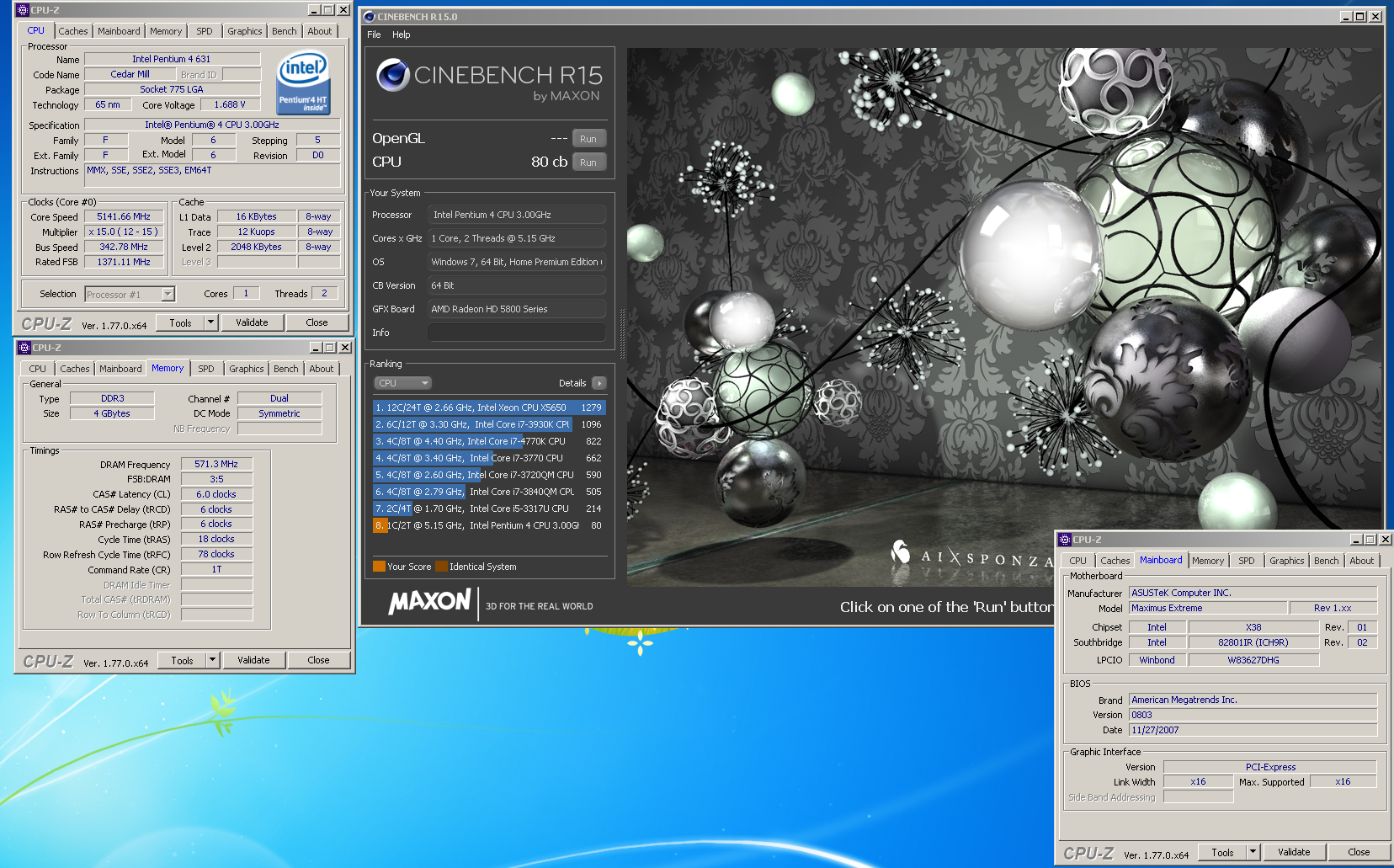Open About tab in top CPU-Z window
The image size is (1394, 868).
tap(320, 31)
